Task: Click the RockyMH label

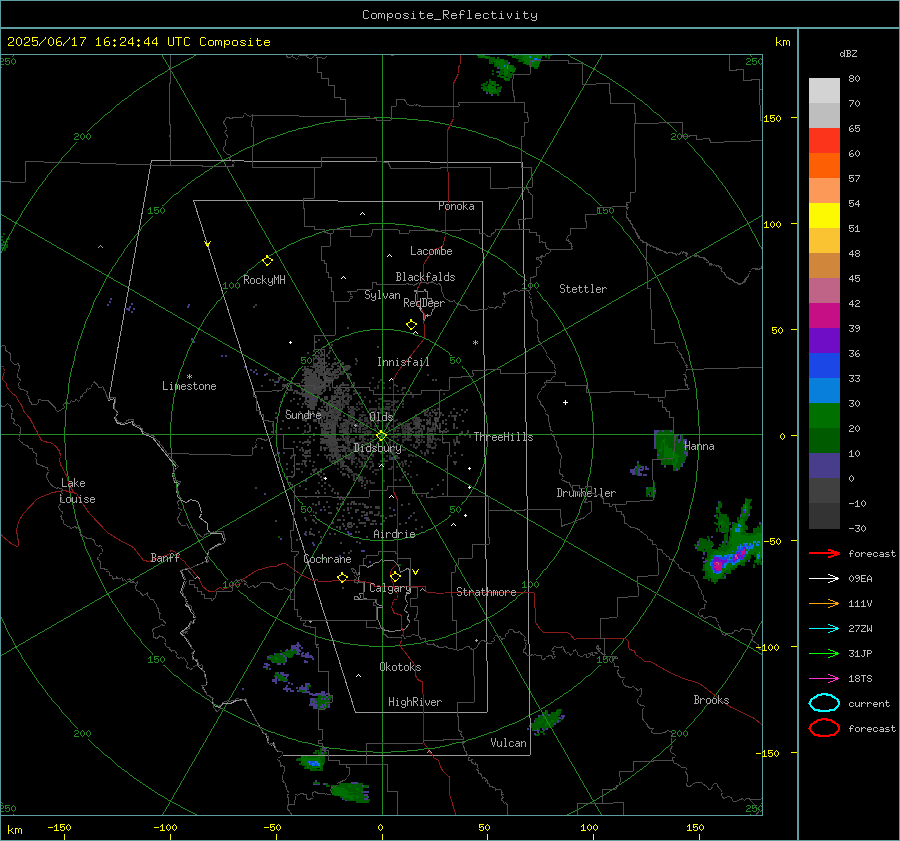Action: 264,280
